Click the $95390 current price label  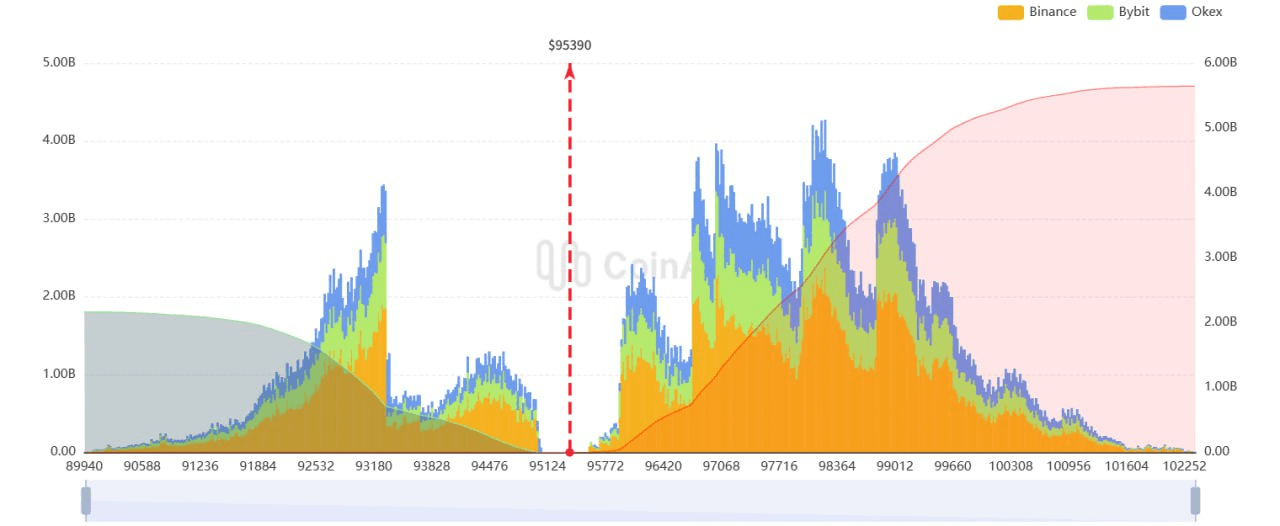coord(569,46)
